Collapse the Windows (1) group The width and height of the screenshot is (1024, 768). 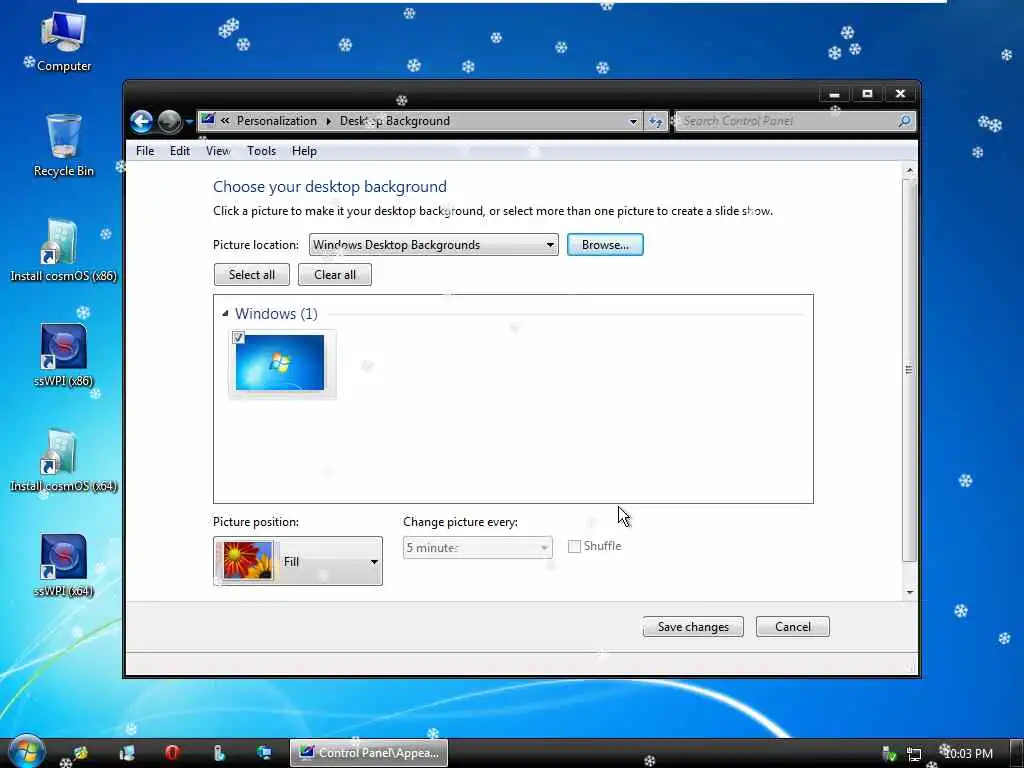click(225, 313)
